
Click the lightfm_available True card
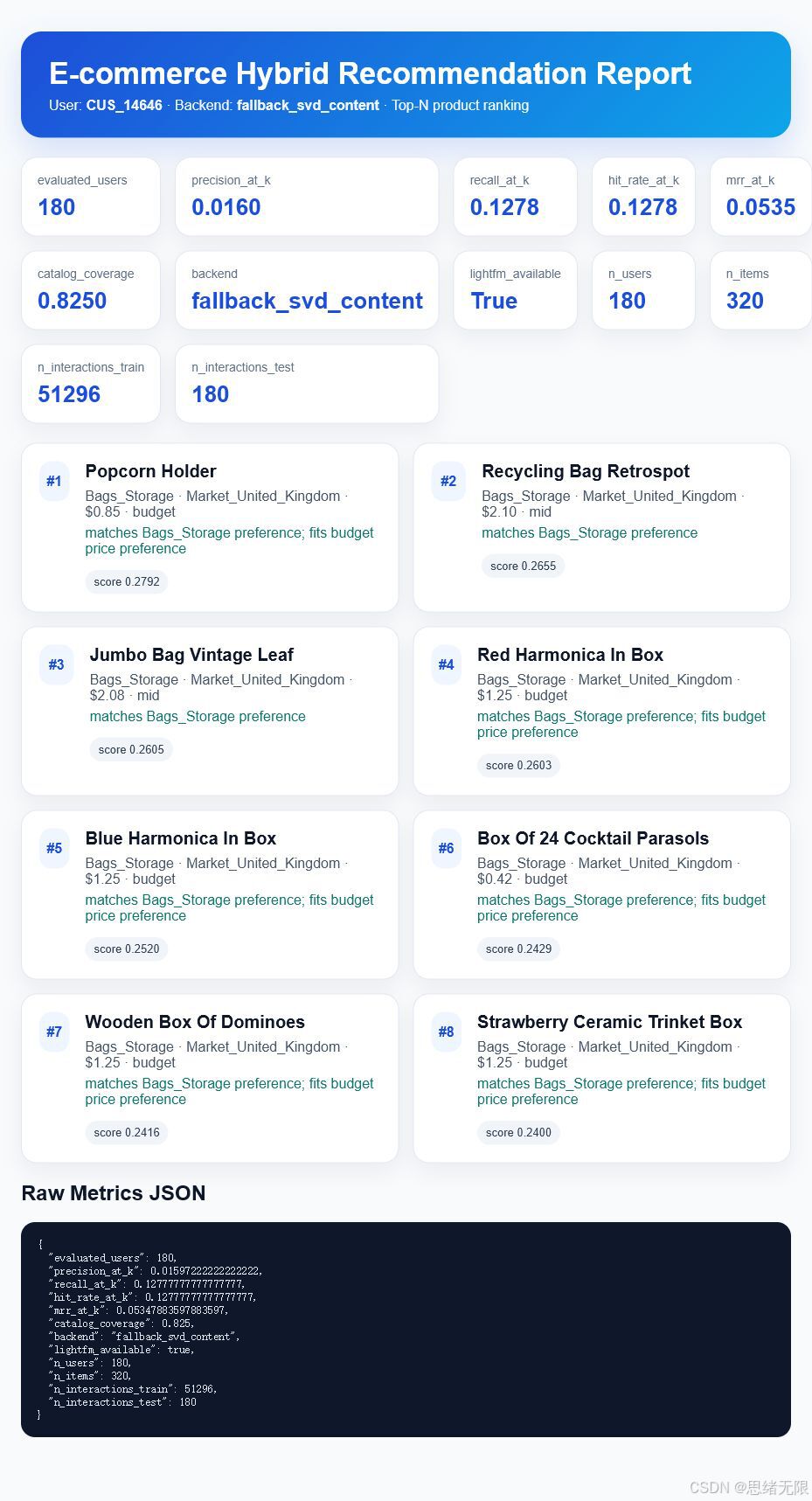pos(515,290)
